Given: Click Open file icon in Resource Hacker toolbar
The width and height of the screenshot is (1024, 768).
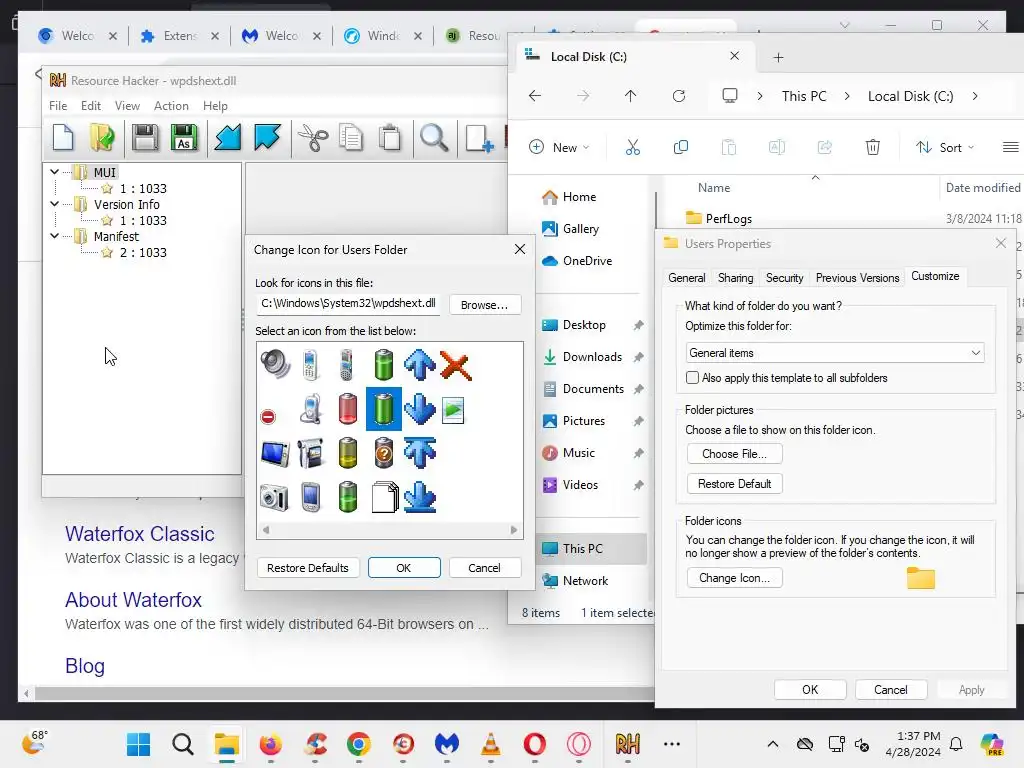Looking at the screenshot, I should coord(103,138).
